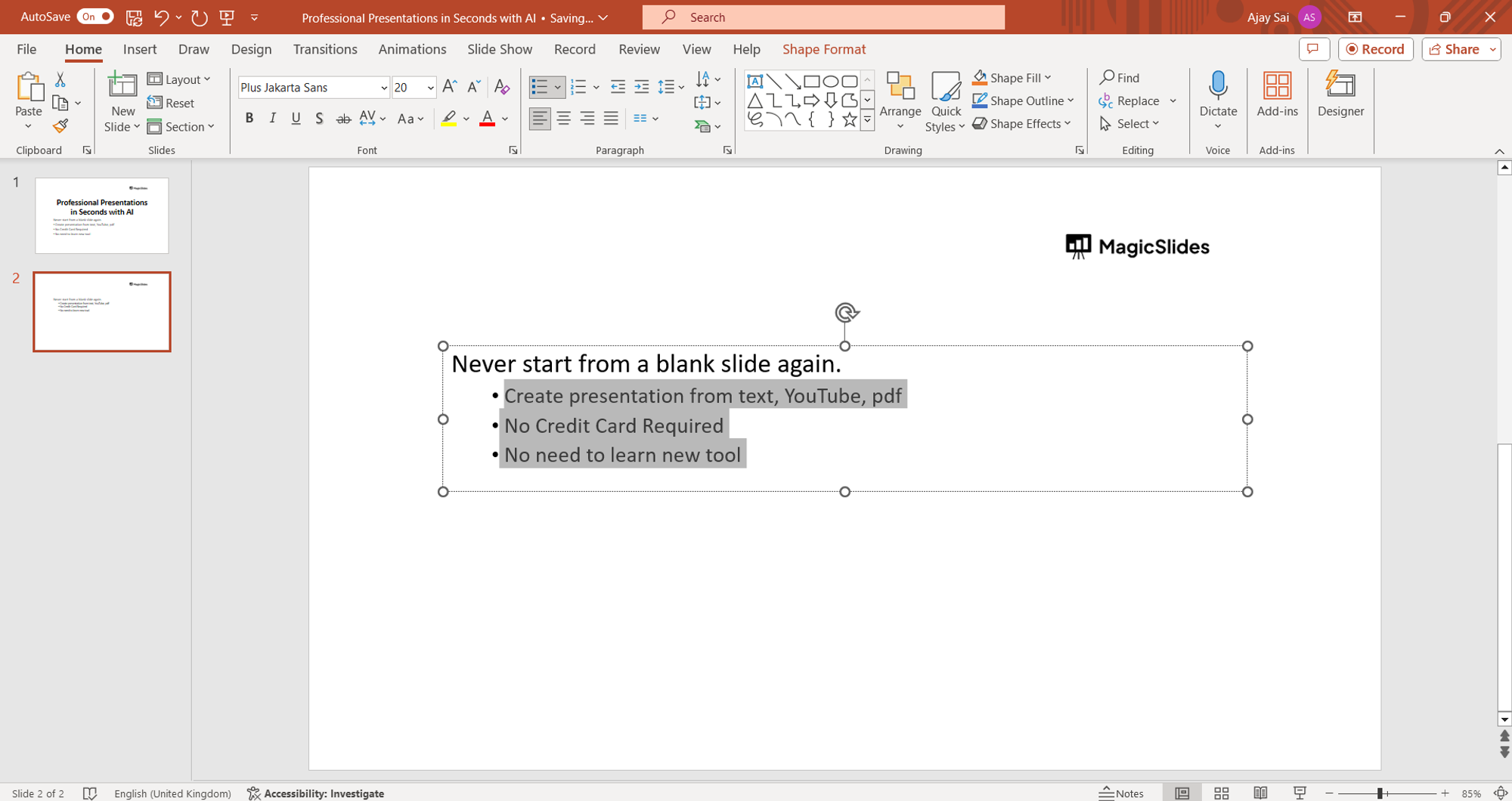Click the Cut scissors icon
Screen dimensions: 1512x801
pos(60,79)
